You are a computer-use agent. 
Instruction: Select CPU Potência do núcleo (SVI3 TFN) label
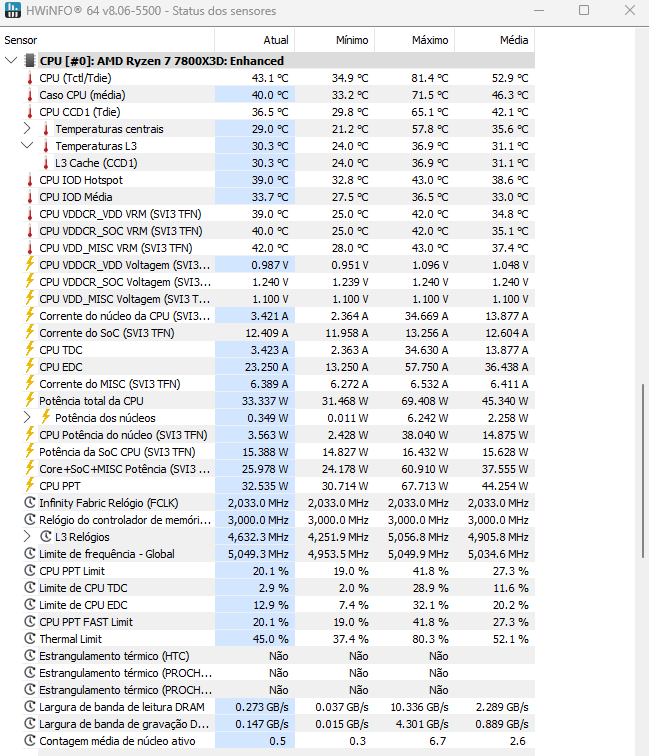123,435
